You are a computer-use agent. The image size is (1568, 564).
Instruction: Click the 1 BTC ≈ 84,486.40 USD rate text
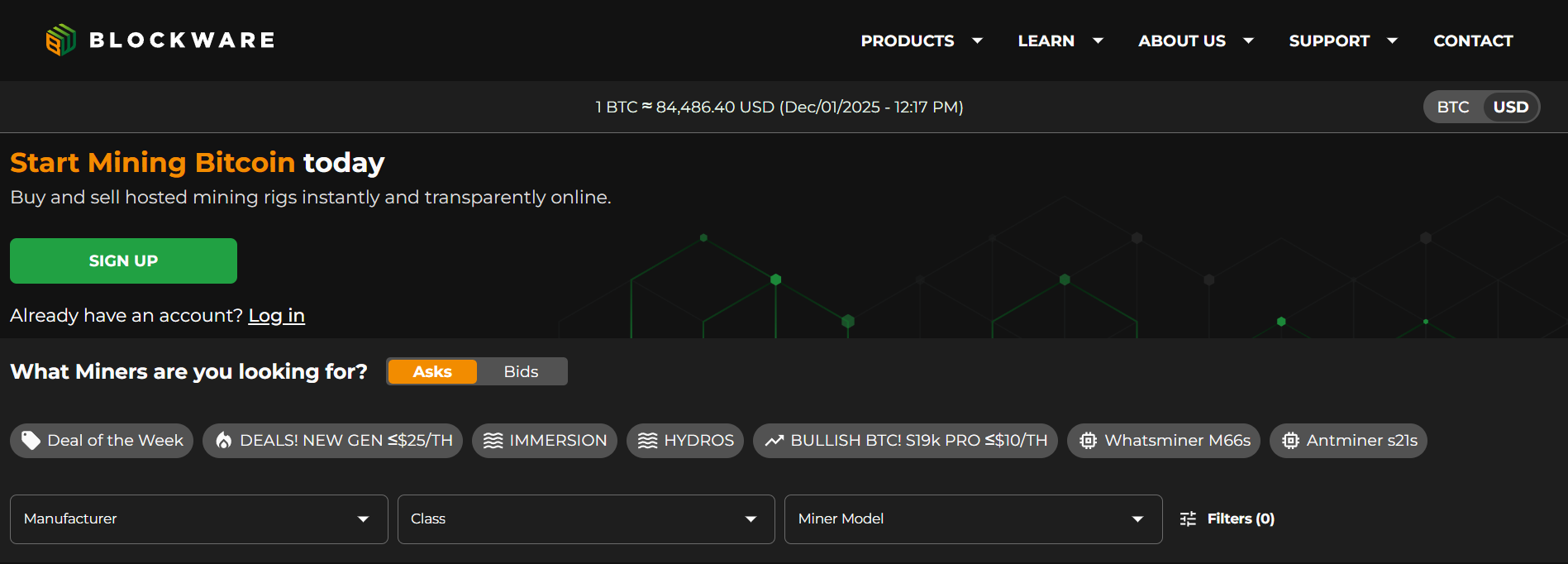click(x=779, y=107)
